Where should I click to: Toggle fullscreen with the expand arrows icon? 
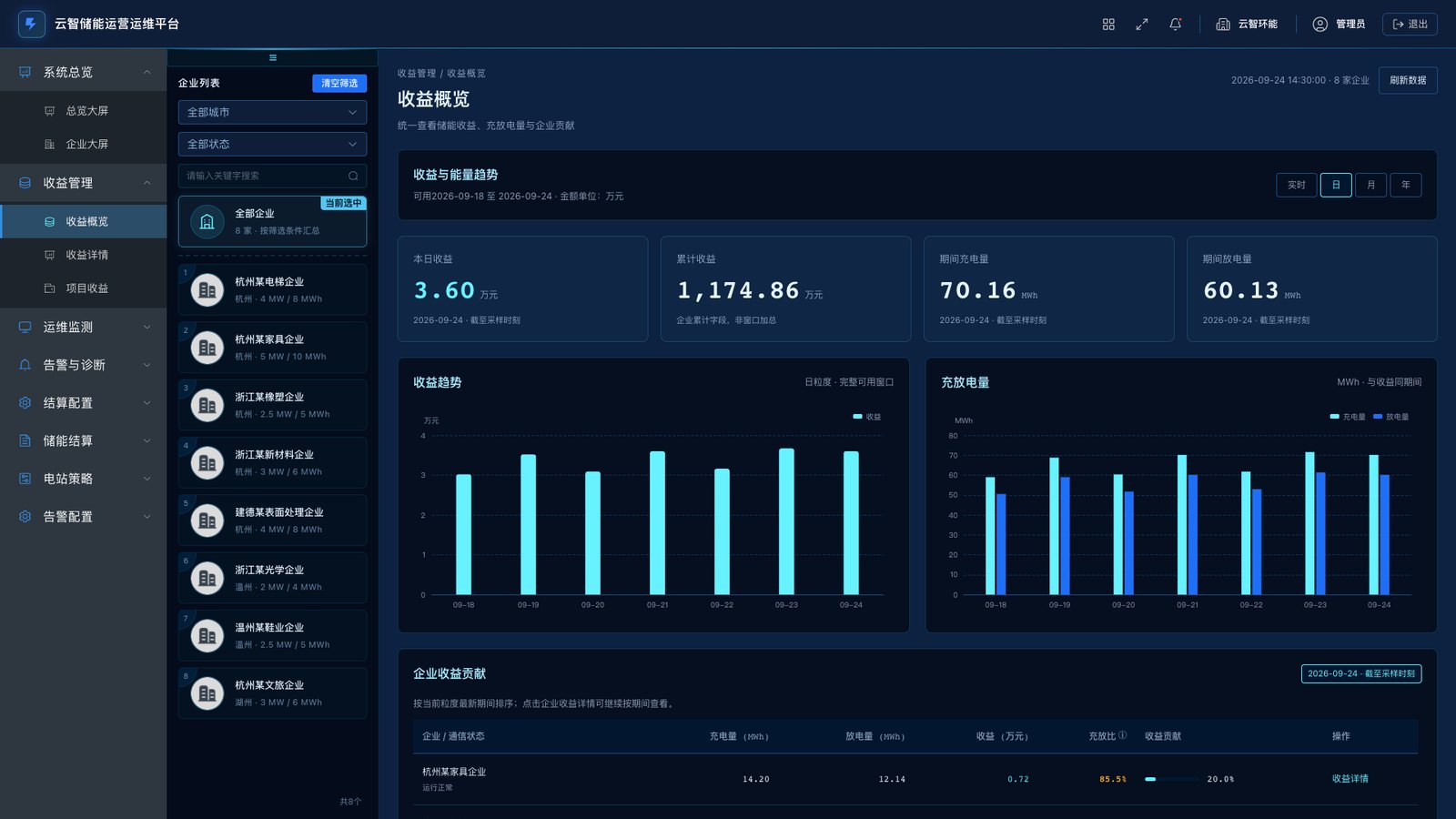click(x=1142, y=25)
